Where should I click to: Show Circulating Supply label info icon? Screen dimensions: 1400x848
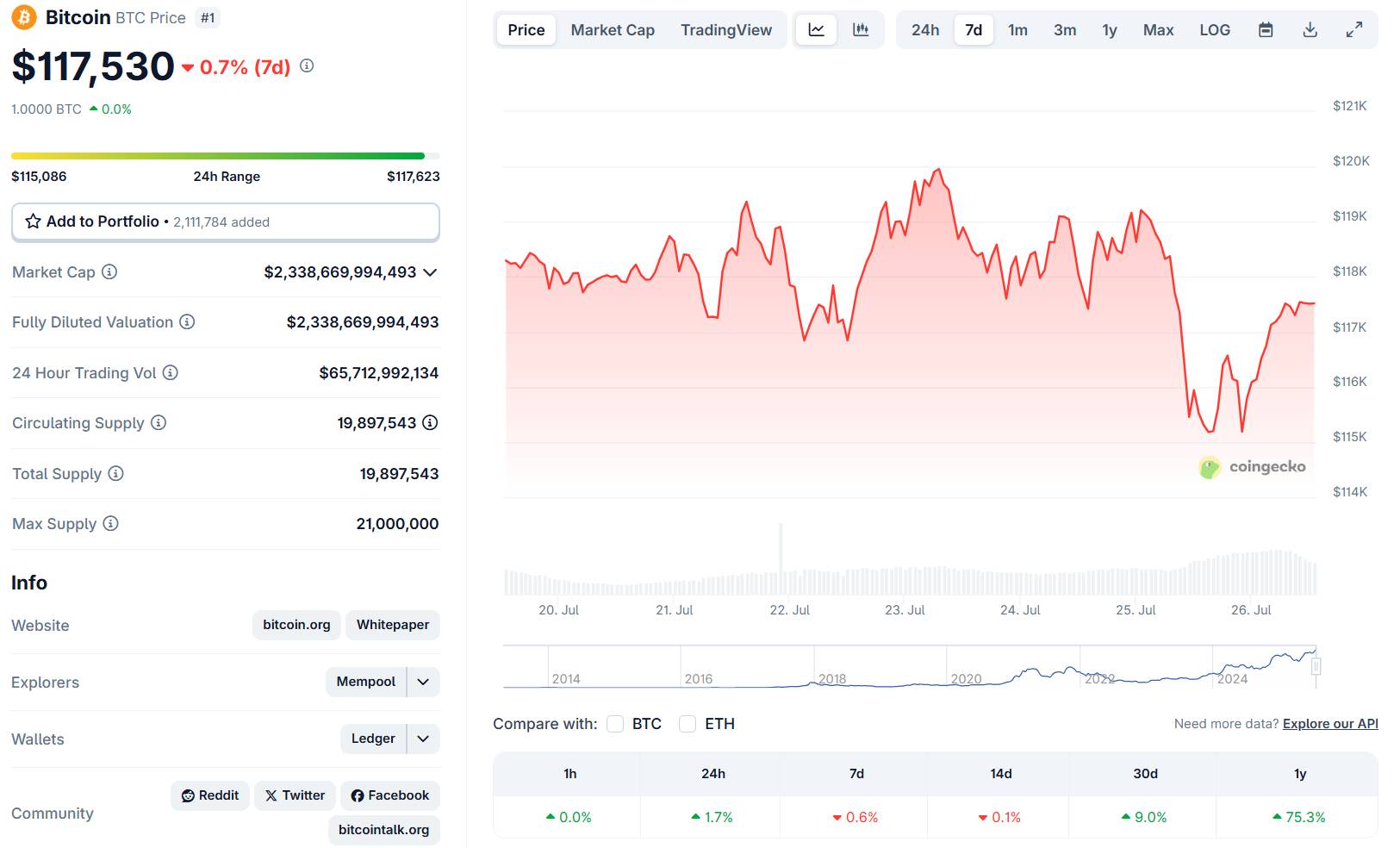pos(159,422)
